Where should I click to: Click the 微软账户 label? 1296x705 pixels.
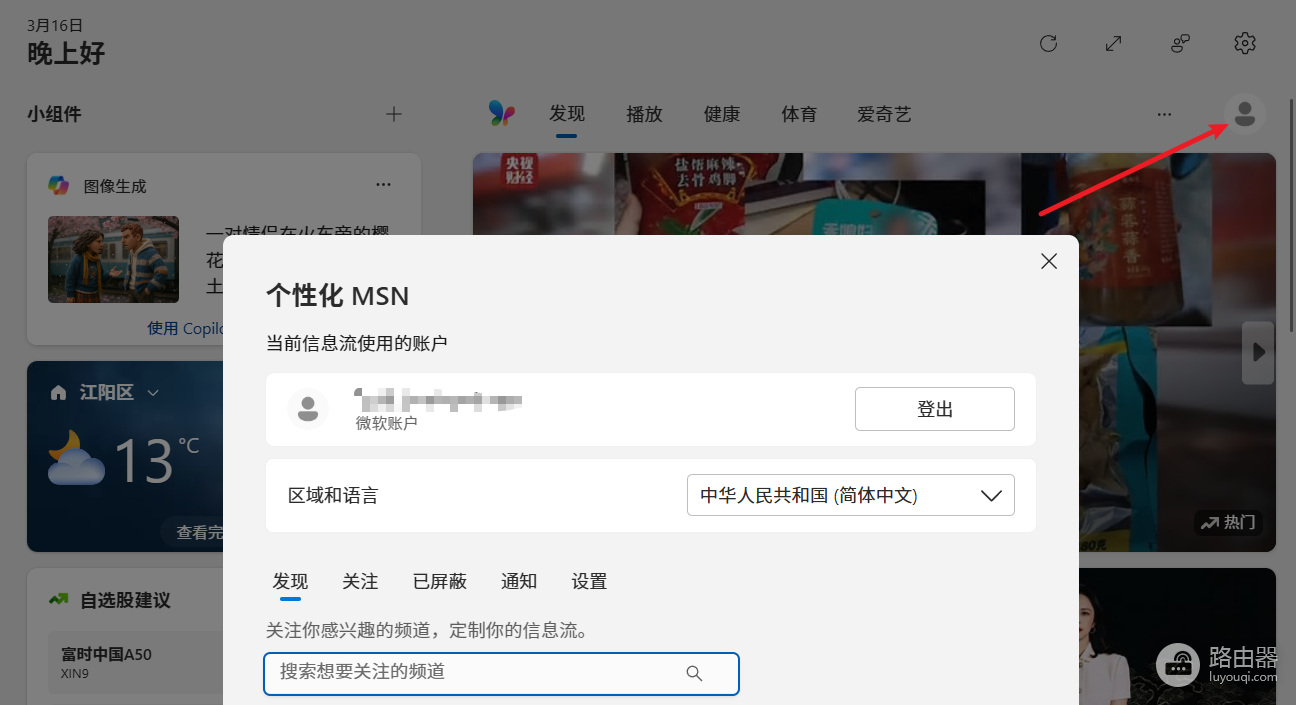(386, 423)
